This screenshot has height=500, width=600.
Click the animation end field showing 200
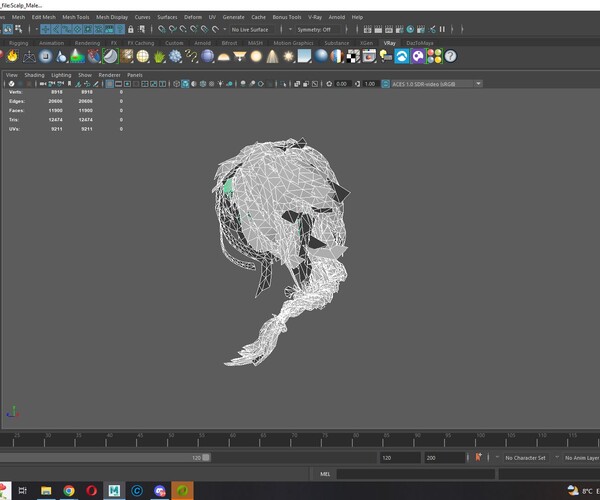444,458
